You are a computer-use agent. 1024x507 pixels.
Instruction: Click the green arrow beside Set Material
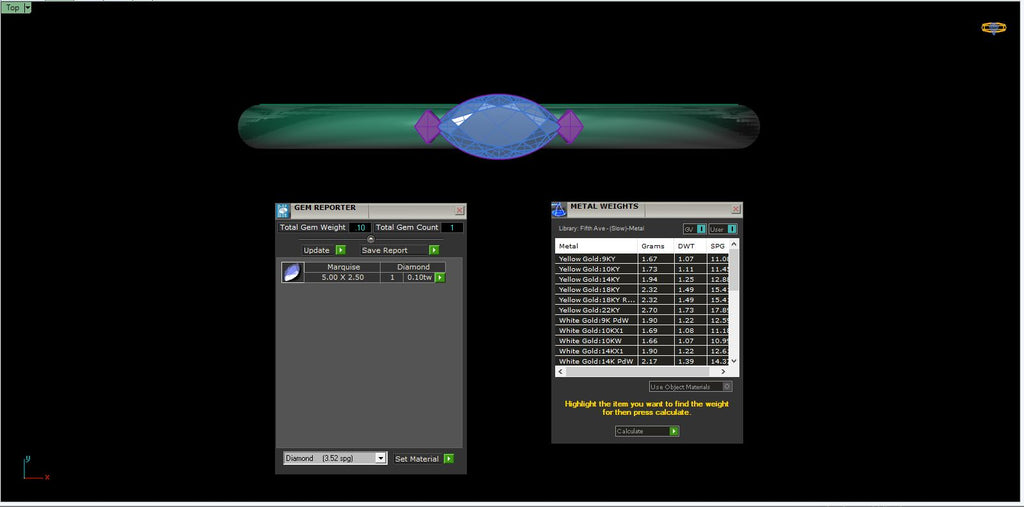(x=448, y=458)
